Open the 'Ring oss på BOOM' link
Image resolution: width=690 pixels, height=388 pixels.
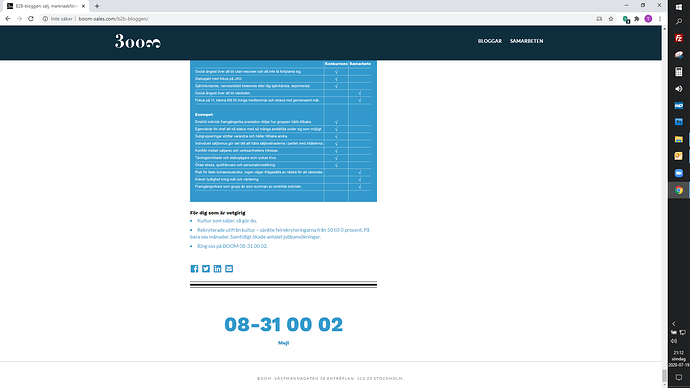click(232, 246)
